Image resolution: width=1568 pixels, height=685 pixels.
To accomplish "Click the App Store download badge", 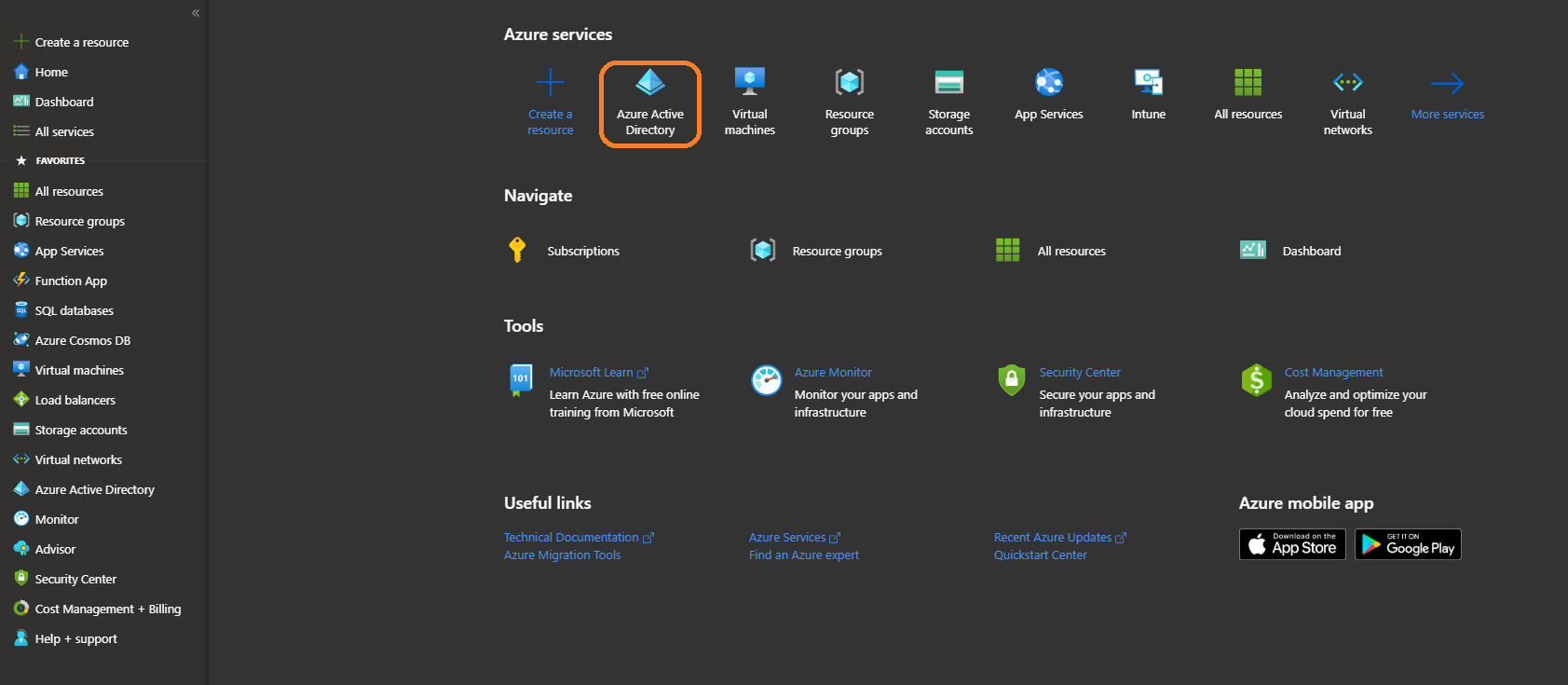I will pyautogui.click(x=1292, y=544).
